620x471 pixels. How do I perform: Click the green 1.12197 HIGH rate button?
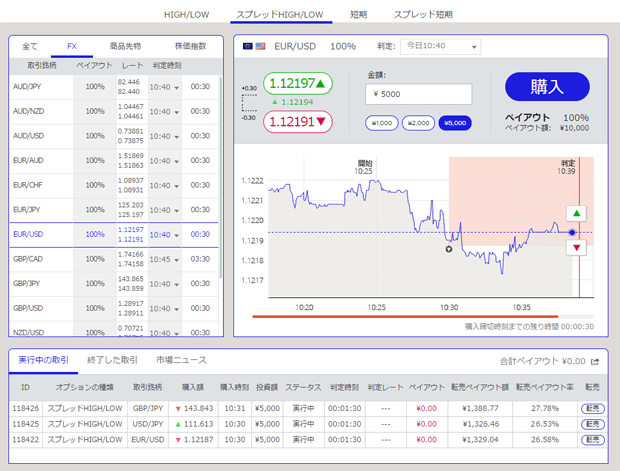point(297,83)
